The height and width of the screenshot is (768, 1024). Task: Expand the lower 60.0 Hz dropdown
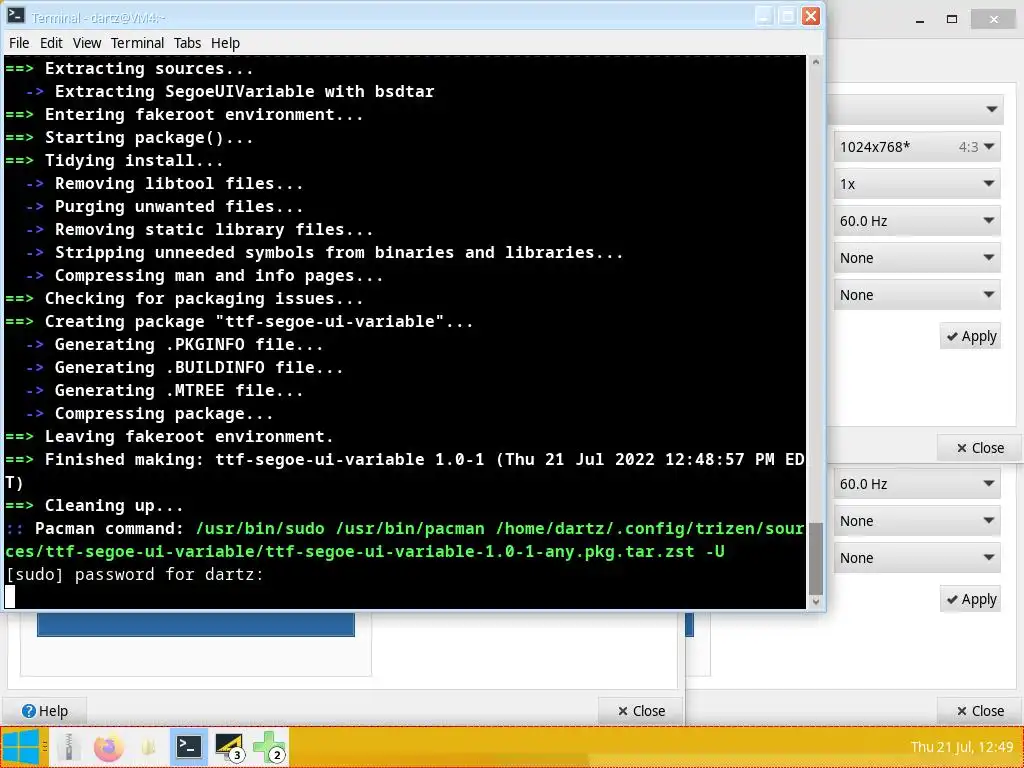917,484
